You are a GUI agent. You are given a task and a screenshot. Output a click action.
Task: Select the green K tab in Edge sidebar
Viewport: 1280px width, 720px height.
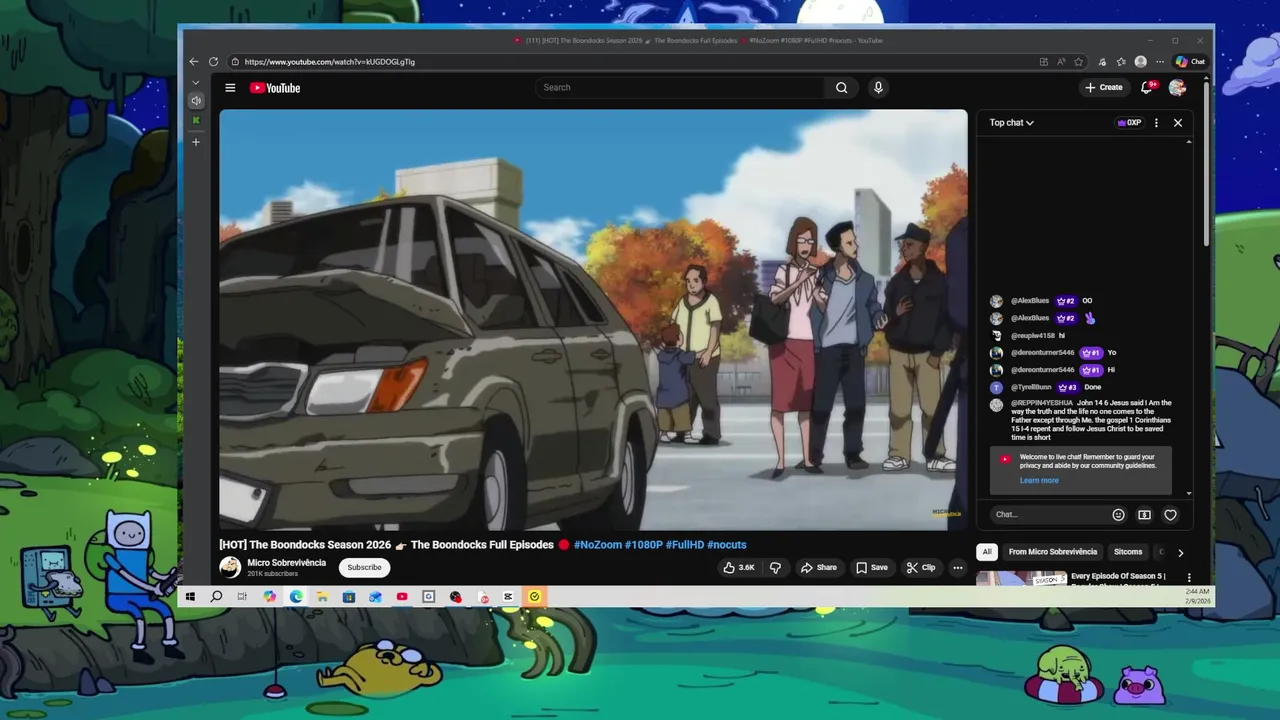point(196,121)
